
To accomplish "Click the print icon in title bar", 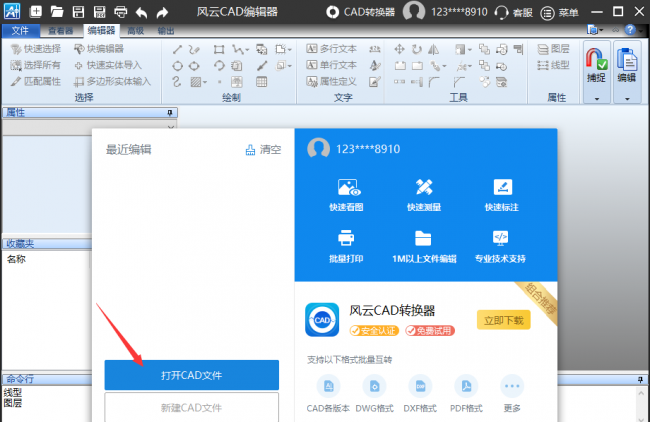I will click(x=121, y=12).
